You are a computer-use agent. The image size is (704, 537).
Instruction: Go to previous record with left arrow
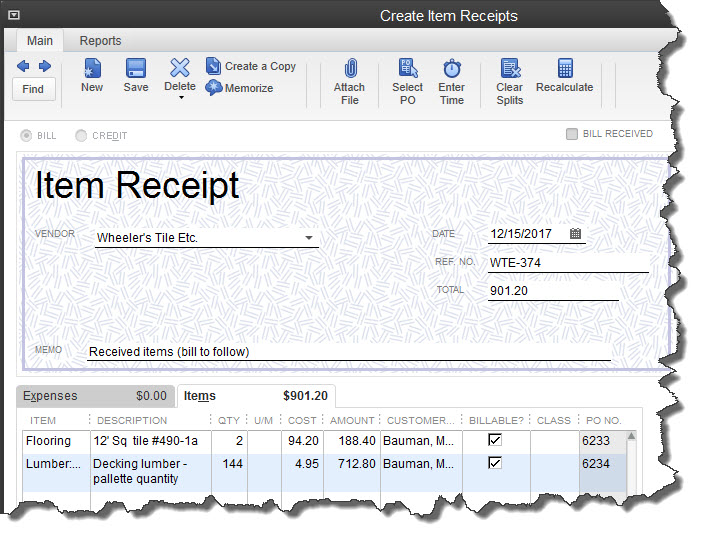(x=23, y=66)
